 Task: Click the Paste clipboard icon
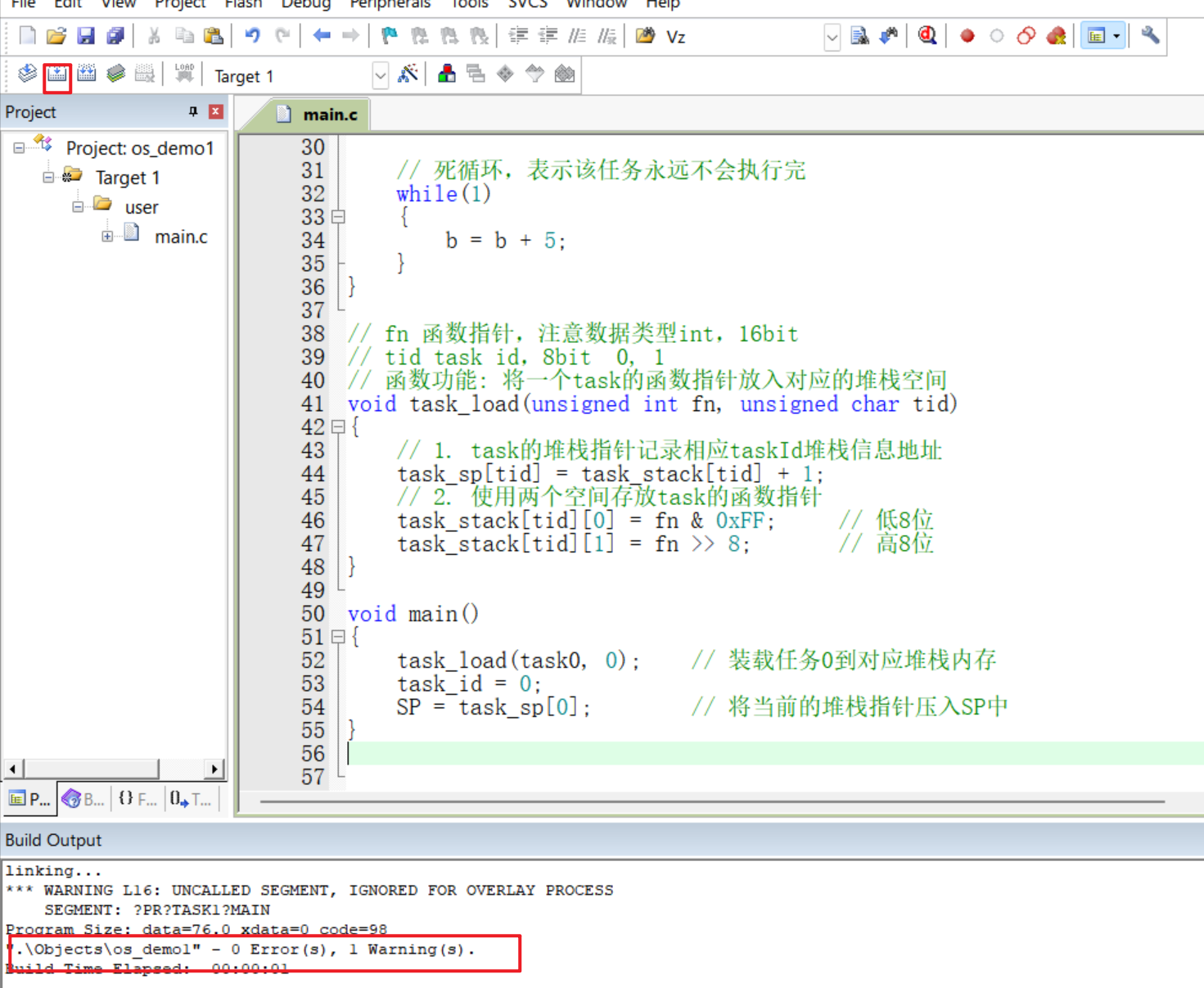pos(214,36)
